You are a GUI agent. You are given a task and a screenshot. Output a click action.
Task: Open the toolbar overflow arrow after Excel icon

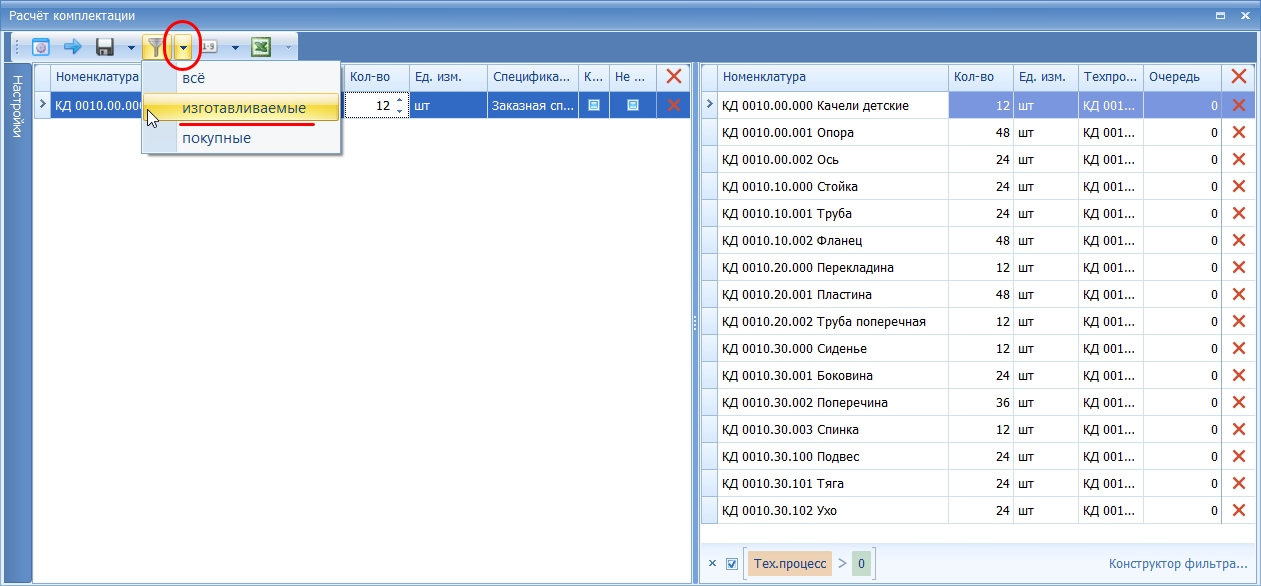[288, 47]
